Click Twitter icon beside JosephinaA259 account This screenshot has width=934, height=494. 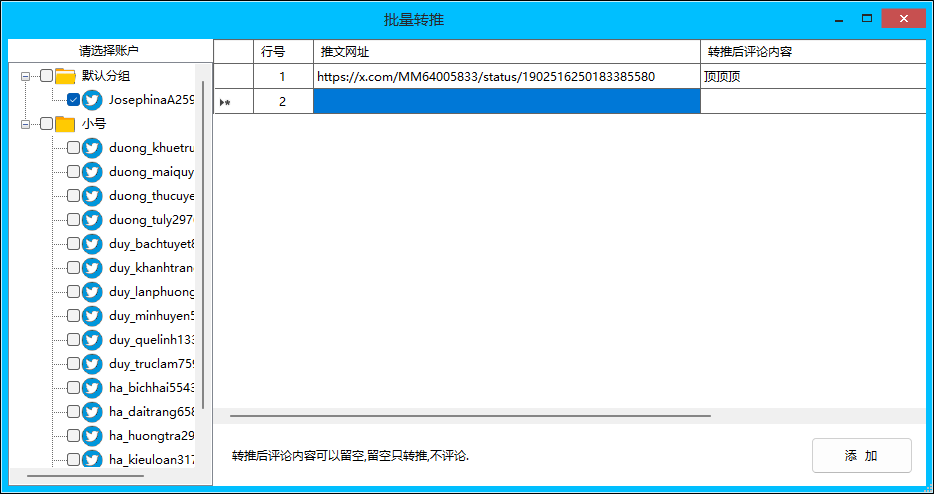tap(92, 100)
